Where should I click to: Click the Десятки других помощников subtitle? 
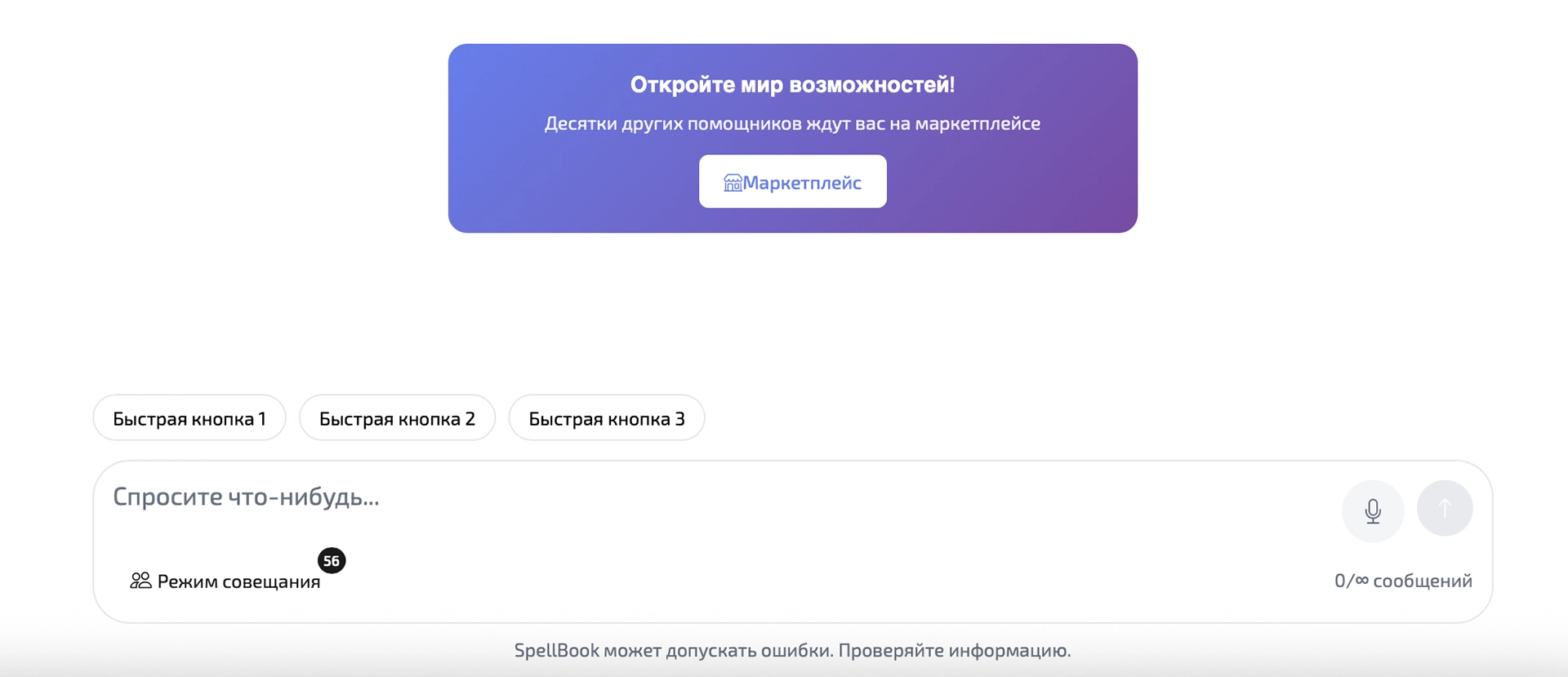pos(792,123)
